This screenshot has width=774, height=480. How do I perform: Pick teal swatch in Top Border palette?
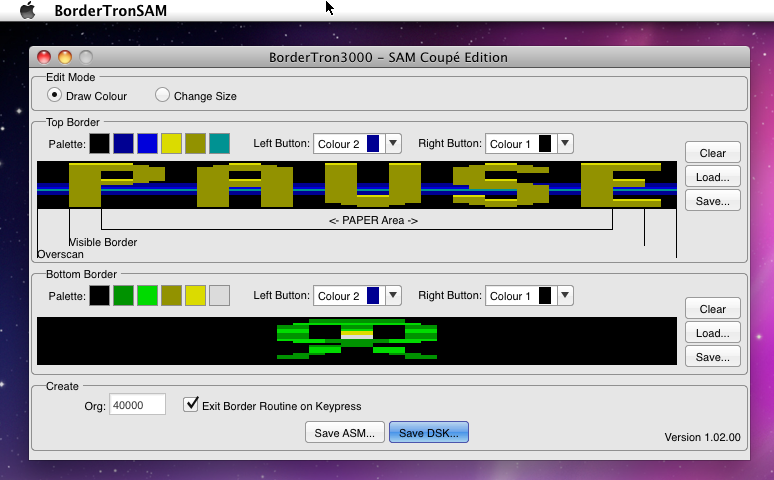click(x=219, y=144)
